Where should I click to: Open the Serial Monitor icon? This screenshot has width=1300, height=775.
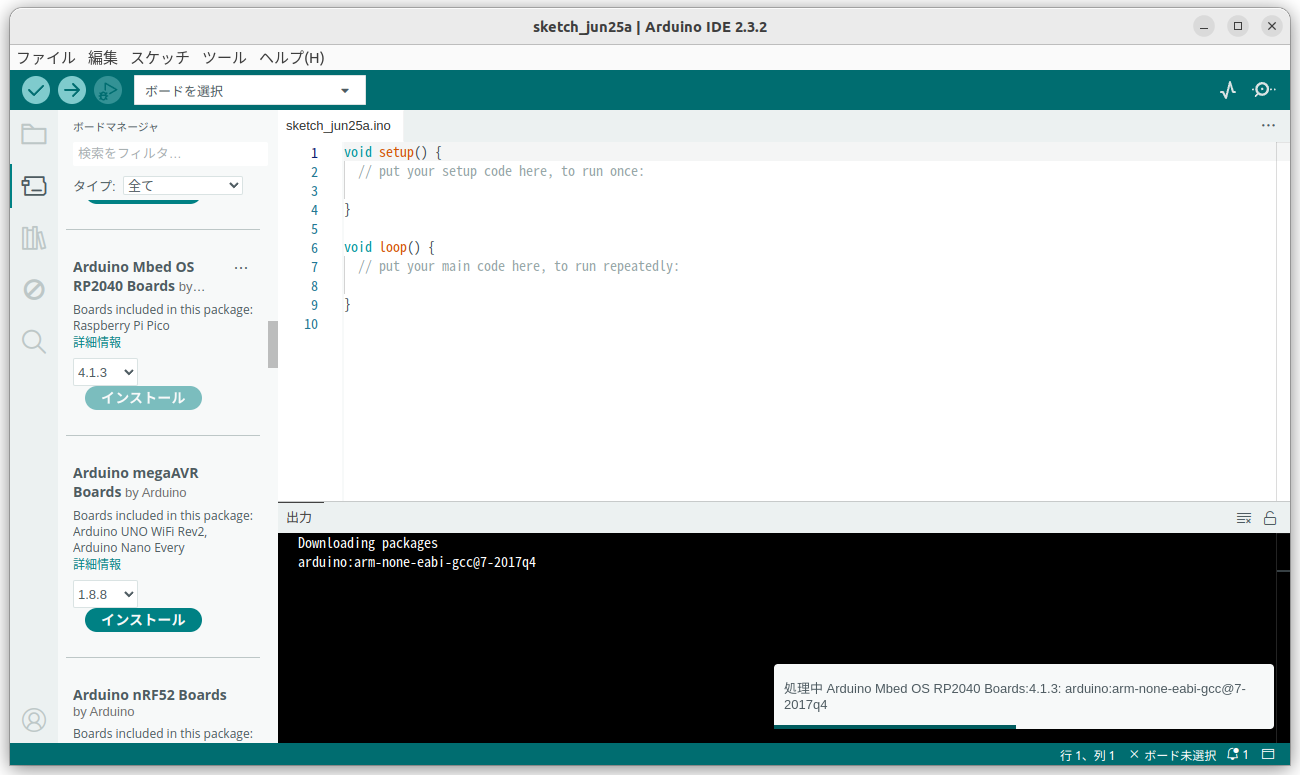coord(1263,89)
